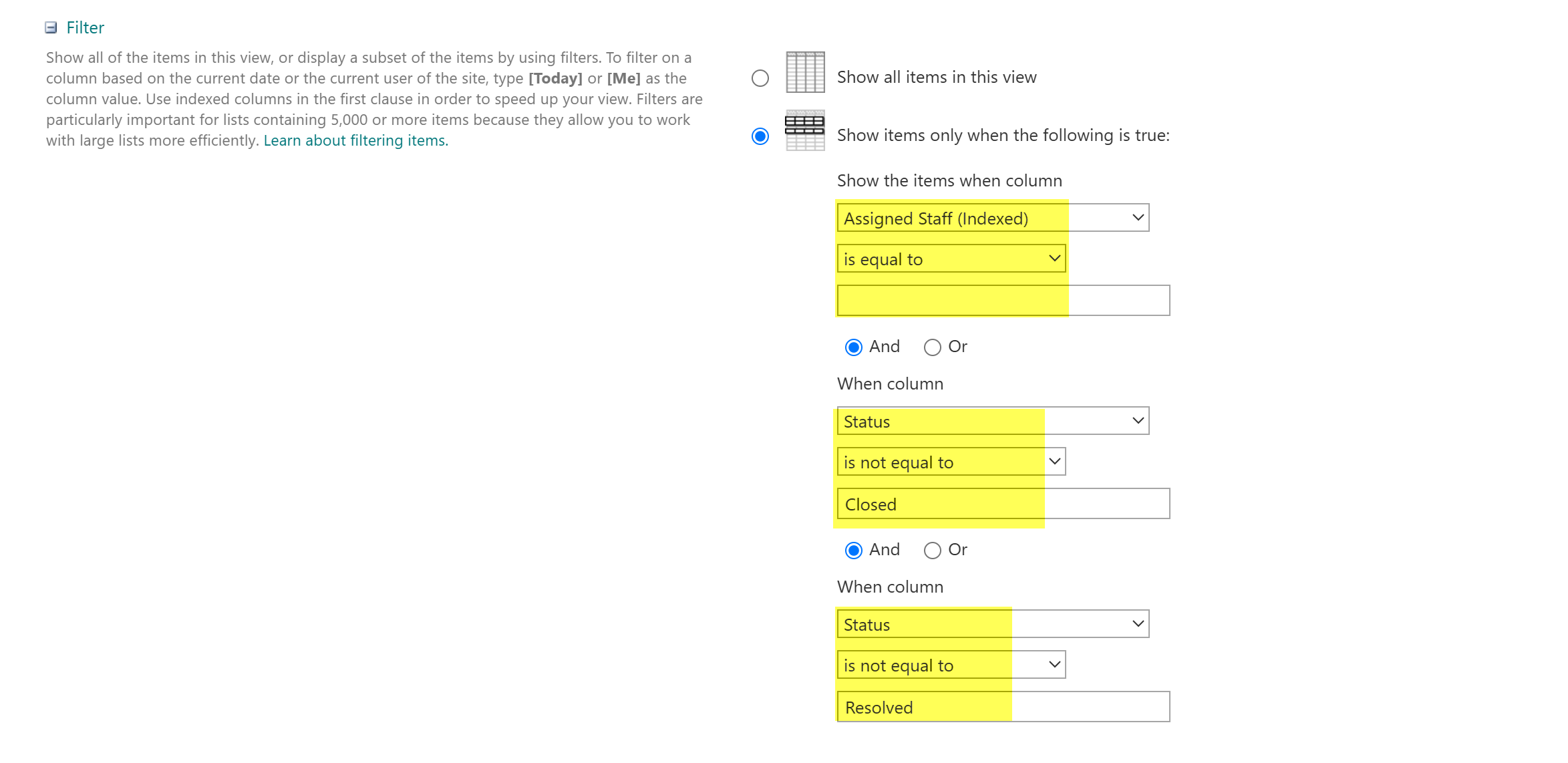The width and height of the screenshot is (1568, 763).
Task: Collapse the Filter section minus icon
Action: [51, 27]
